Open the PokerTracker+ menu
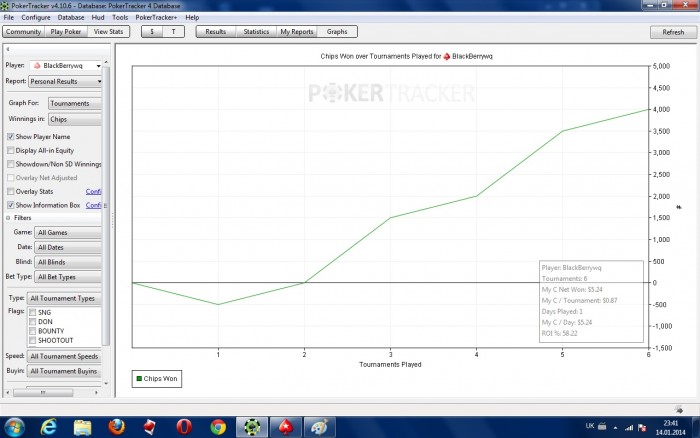Image resolution: width=700 pixels, height=438 pixels. pyautogui.click(x=156, y=17)
